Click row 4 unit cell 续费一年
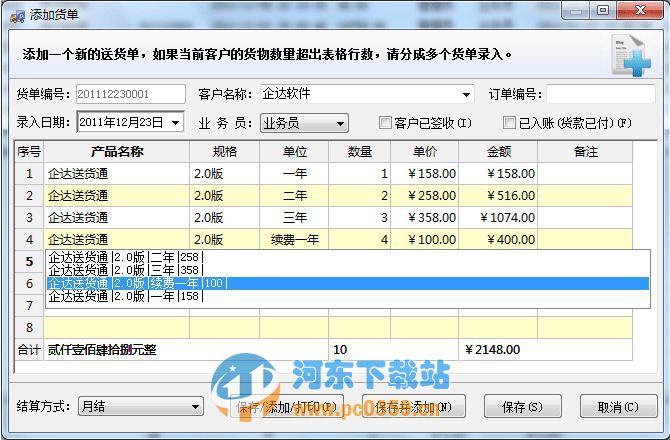Screen dimensions: 670x440 294,240
